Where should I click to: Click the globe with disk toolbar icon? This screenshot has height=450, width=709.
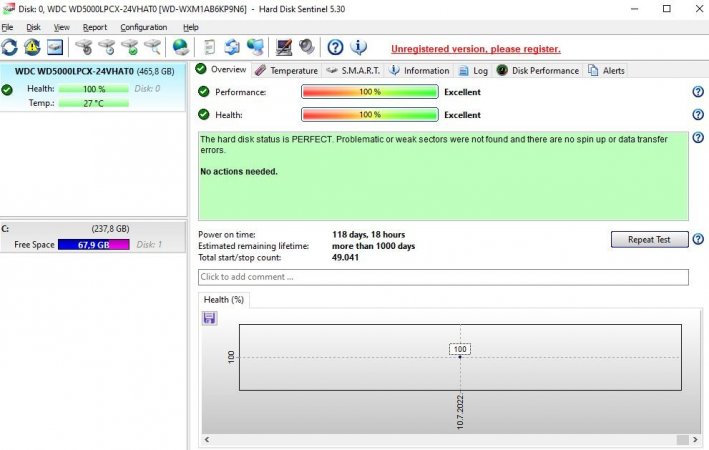tap(181, 47)
